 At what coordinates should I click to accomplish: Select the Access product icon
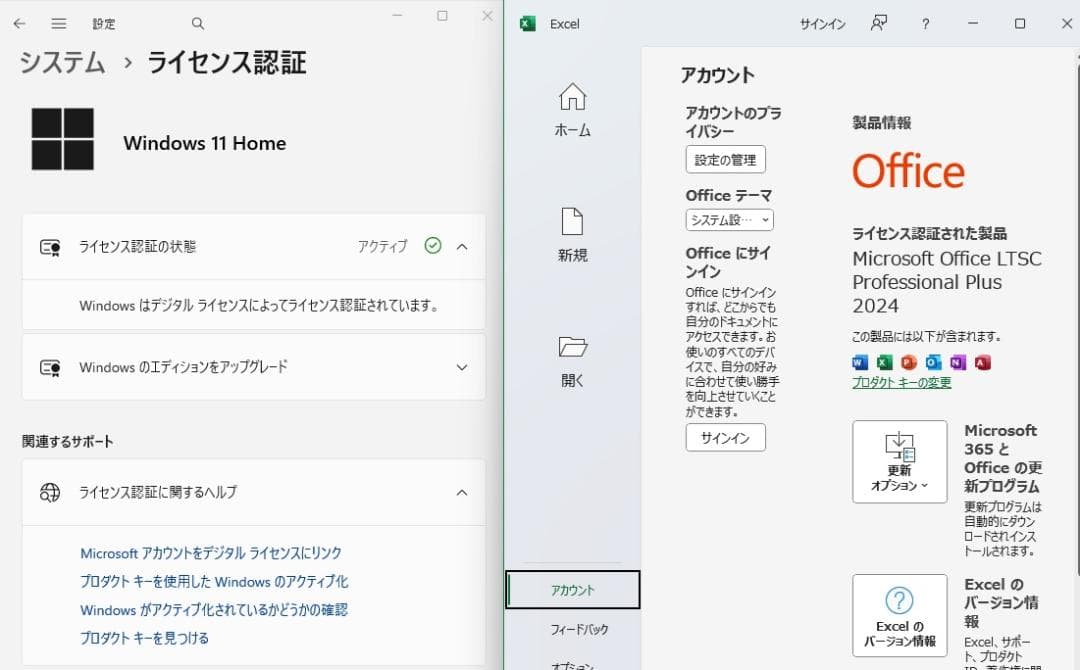[981, 362]
